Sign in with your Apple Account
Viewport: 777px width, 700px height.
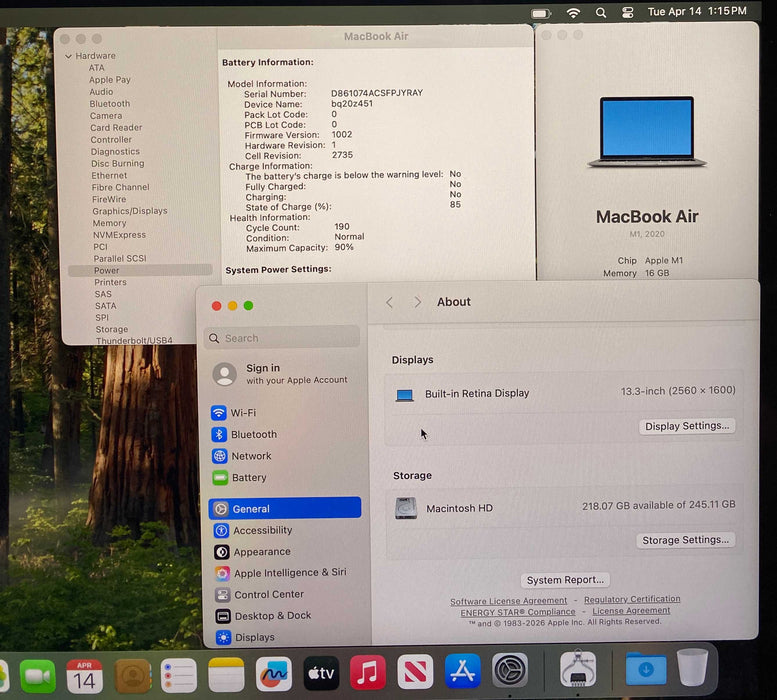pyautogui.click(x=280, y=374)
